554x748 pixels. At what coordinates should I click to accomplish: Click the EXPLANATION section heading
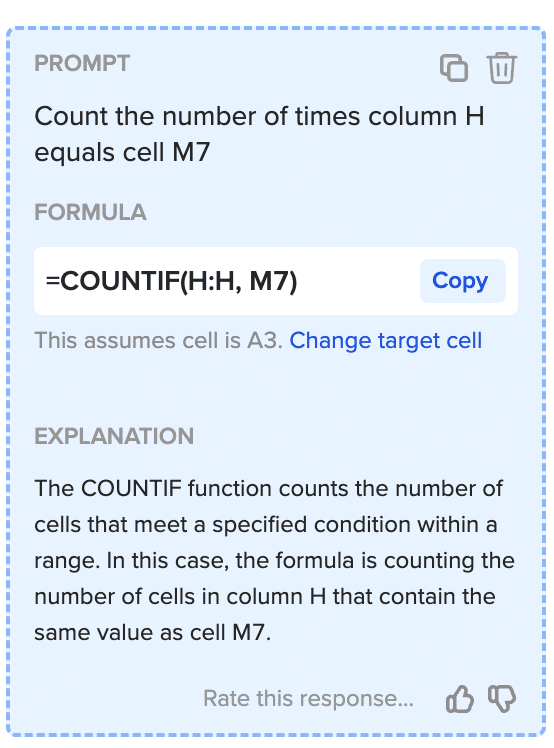[x=114, y=436]
